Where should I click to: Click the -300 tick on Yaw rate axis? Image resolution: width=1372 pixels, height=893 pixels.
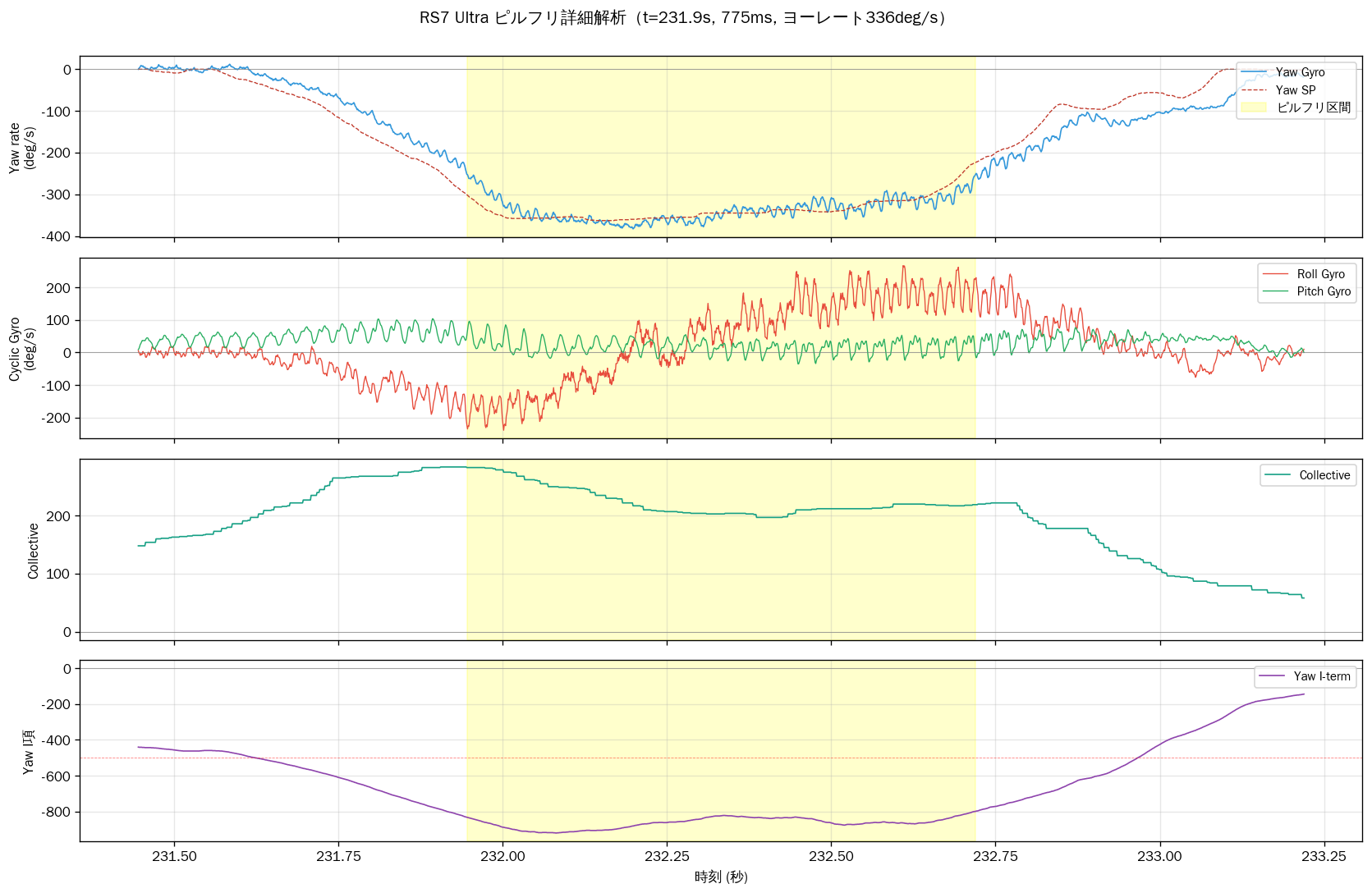pos(57,195)
